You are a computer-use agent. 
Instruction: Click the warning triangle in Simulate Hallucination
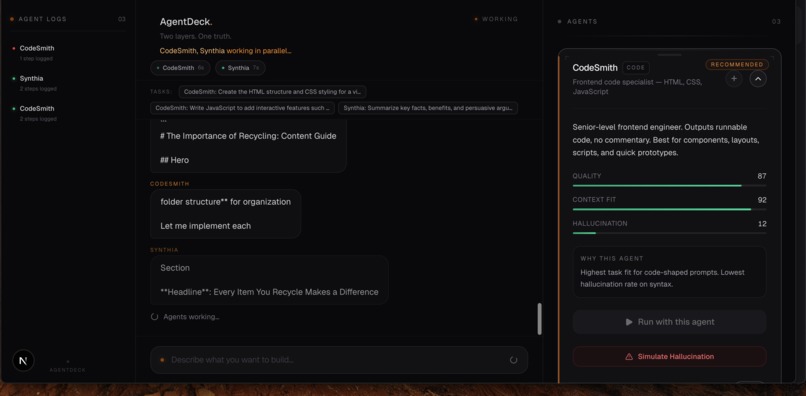point(629,356)
